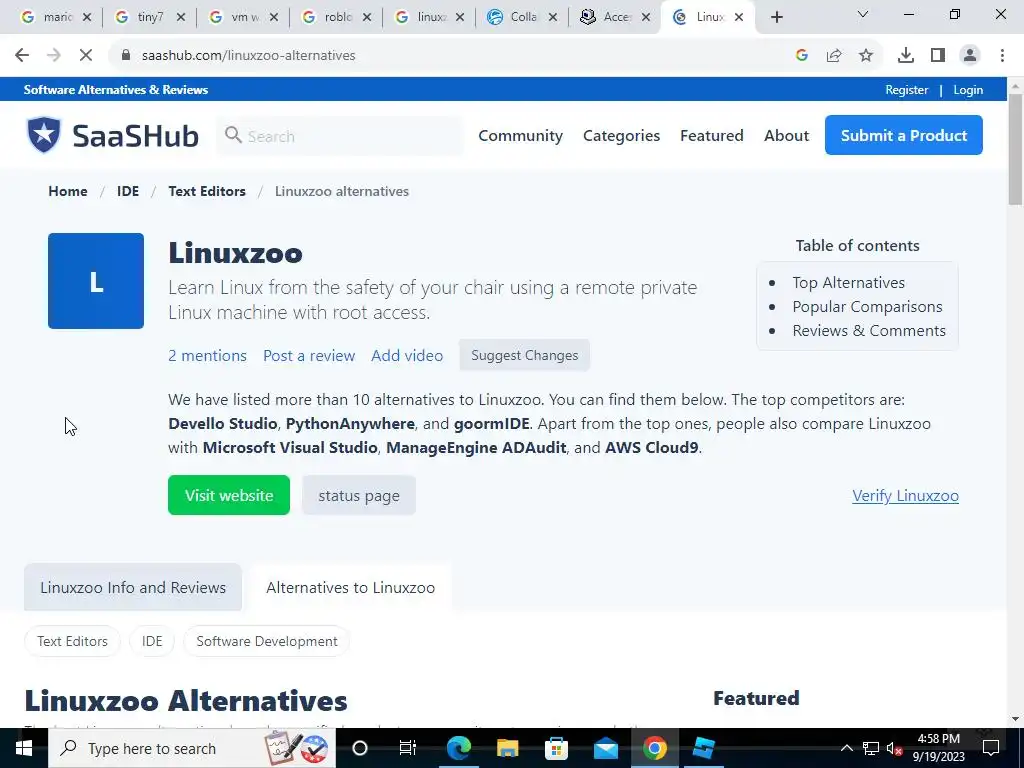Click the Verify Linuxzoo link

coord(905,496)
